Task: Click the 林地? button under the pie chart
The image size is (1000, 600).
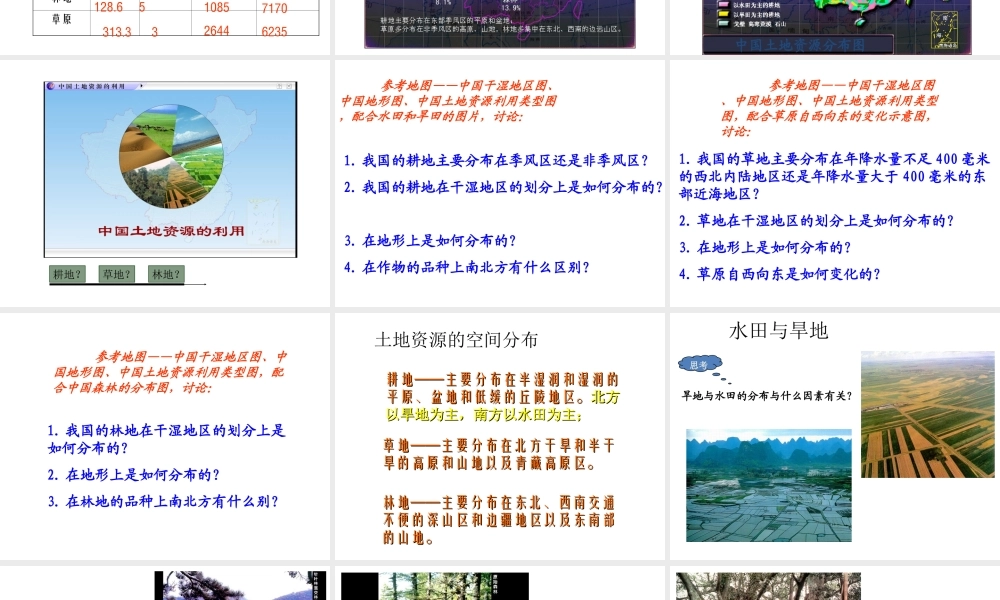Action: click(x=166, y=274)
